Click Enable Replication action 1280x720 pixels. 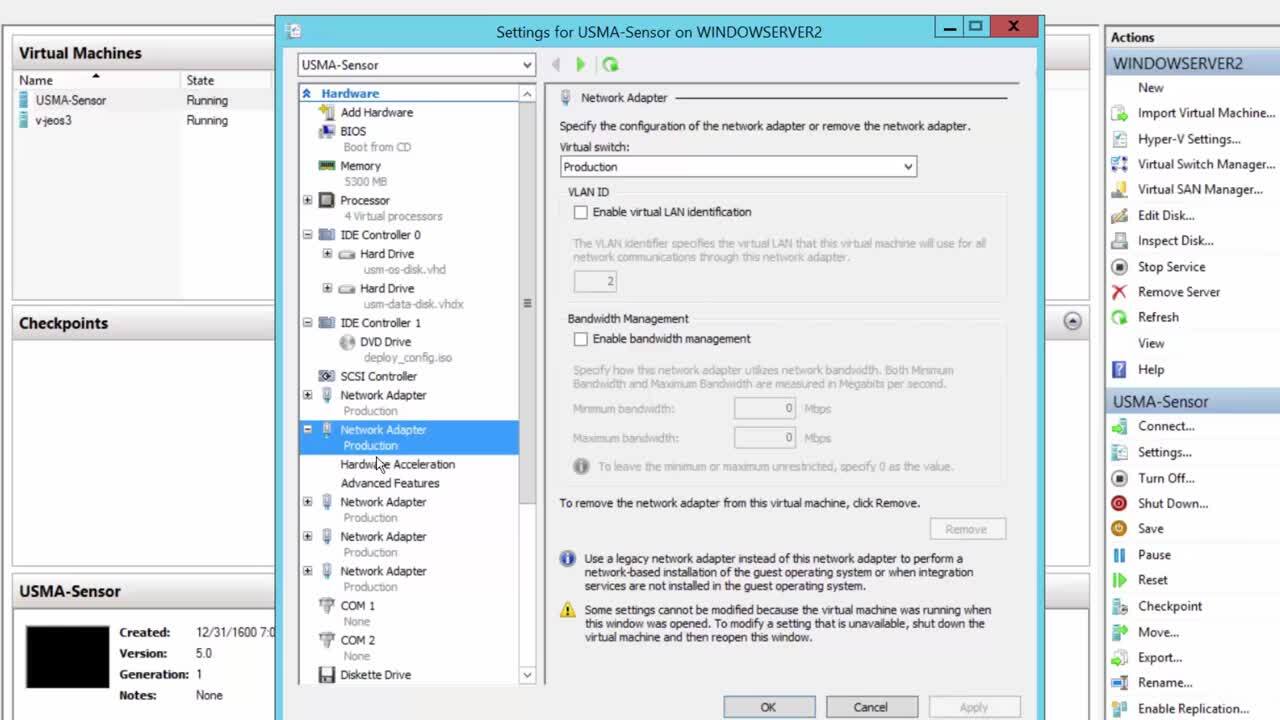coord(1193,709)
